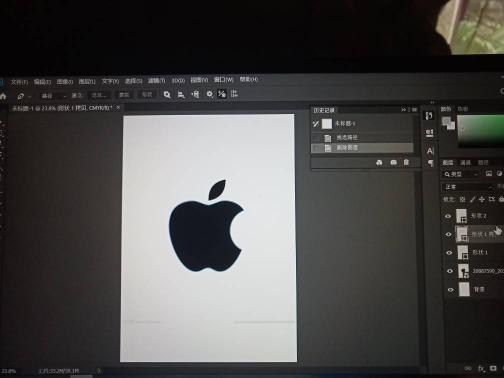Open path operations icon in options bar
Screen dimensions: 504x378
tap(167, 95)
